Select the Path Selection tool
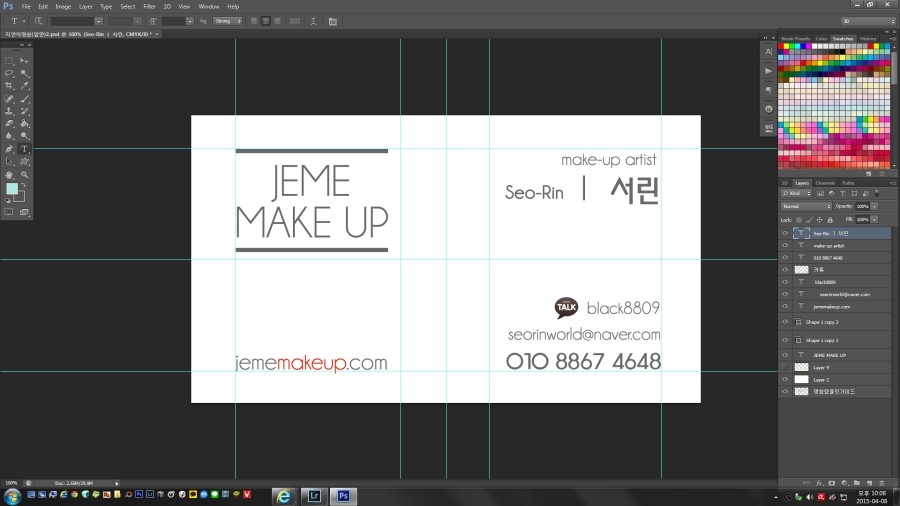 click(9, 162)
